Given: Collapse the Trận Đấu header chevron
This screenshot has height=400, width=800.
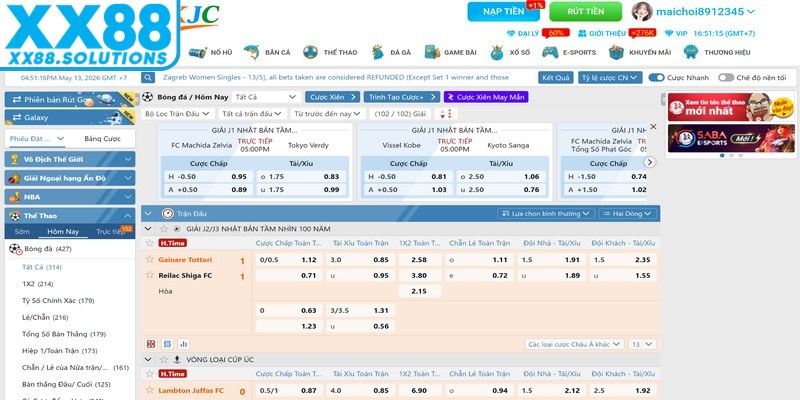Looking at the screenshot, I should (x=148, y=214).
